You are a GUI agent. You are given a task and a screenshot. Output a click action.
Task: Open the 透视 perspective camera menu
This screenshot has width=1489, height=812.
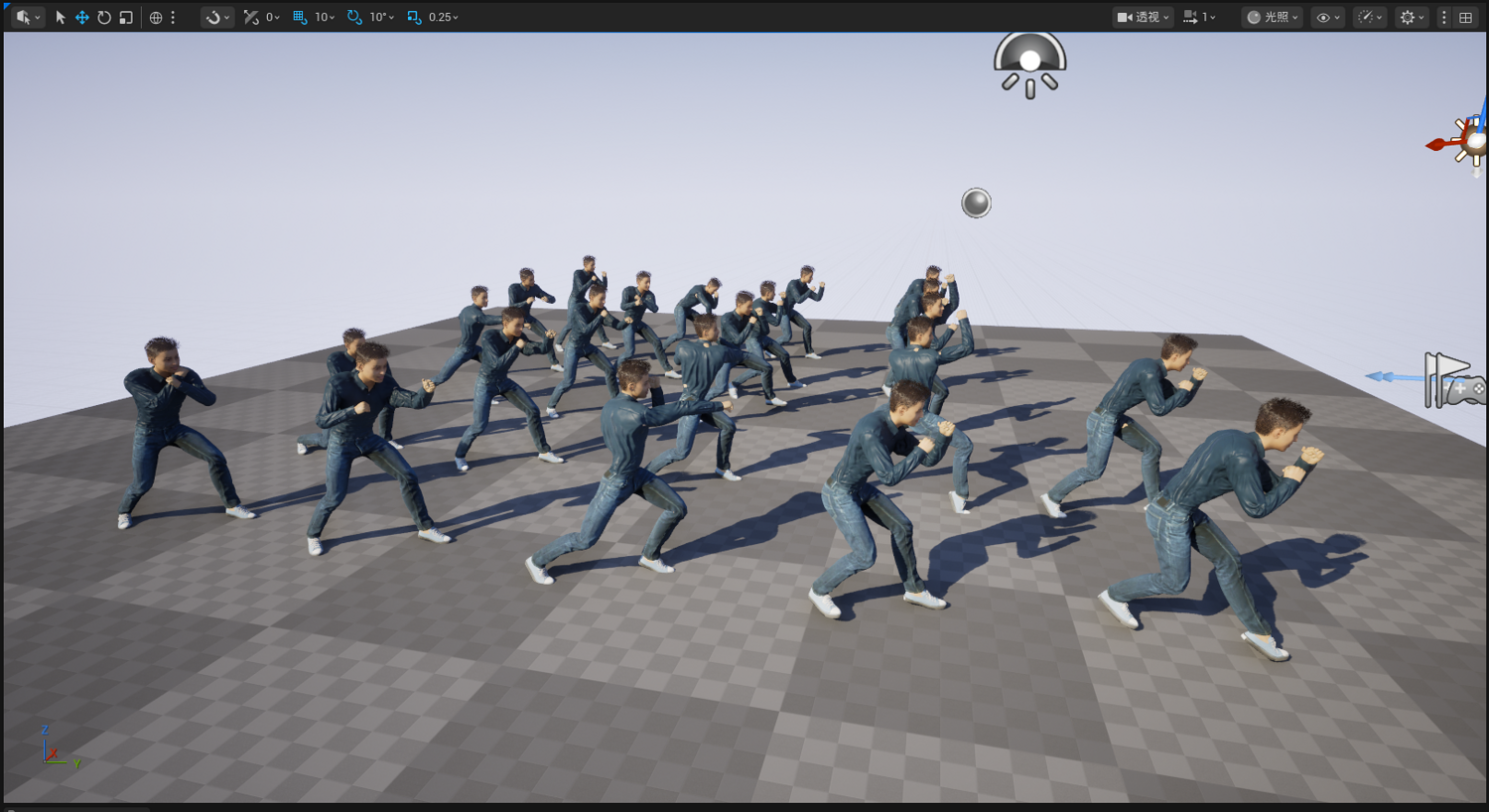tap(1144, 17)
